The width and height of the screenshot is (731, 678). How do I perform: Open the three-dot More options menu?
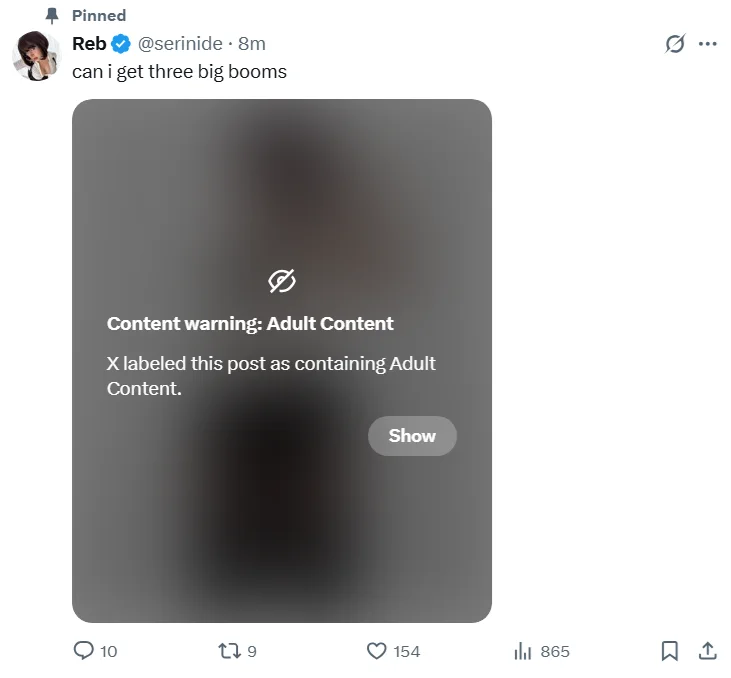click(708, 44)
